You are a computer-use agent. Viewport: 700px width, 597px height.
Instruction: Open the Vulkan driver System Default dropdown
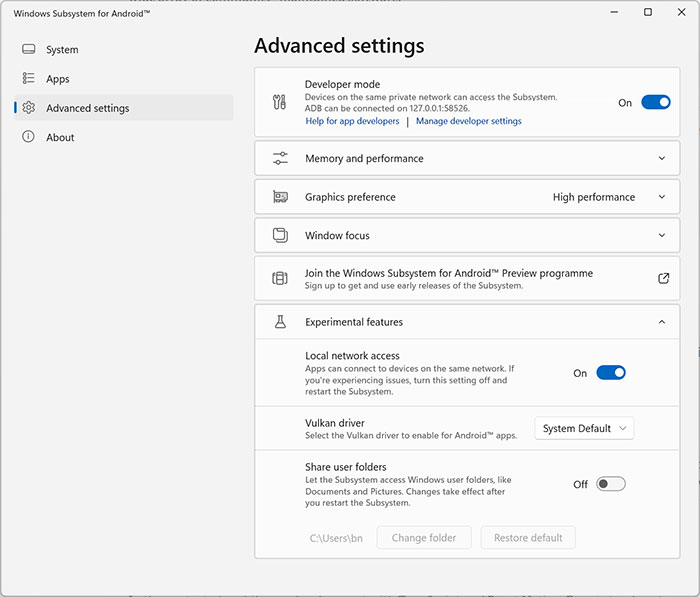(x=584, y=428)
